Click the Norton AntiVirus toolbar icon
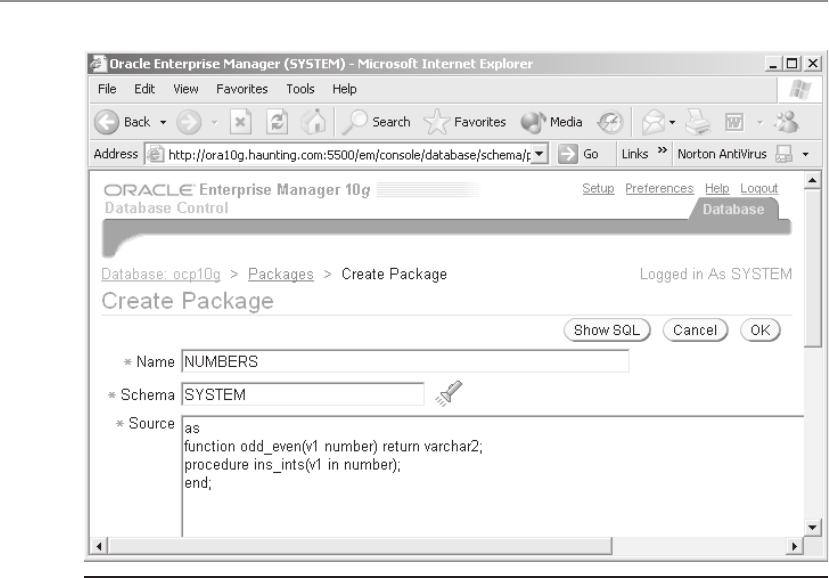Viewport: 829px width, 578px height. pyautogui.click(x=783, y=154)
